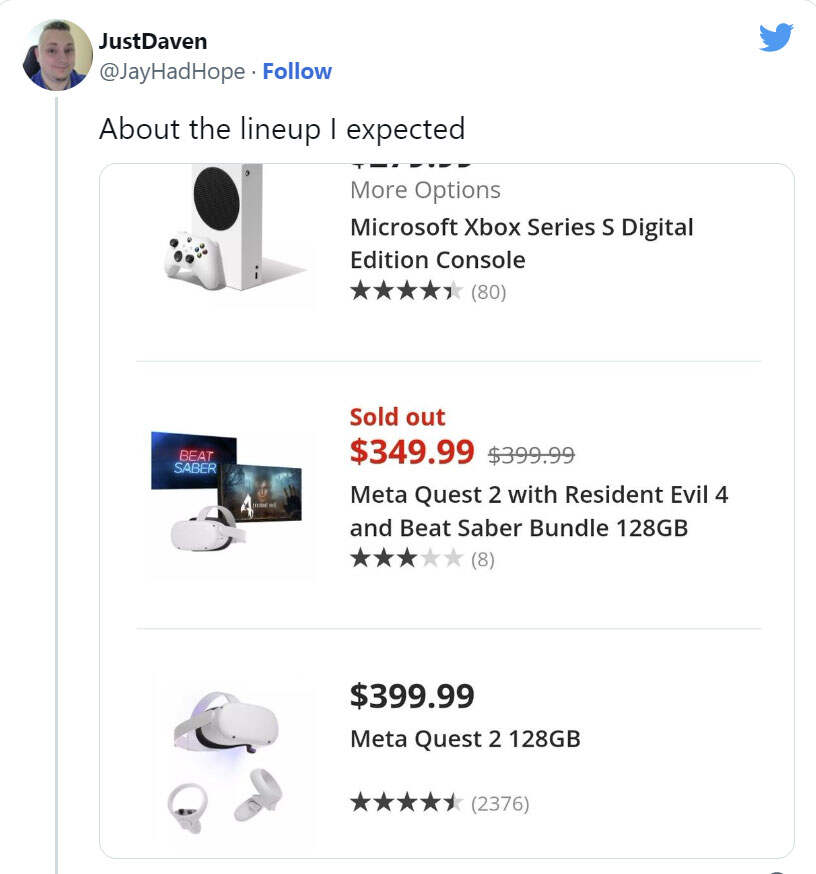The image size is (816, 874).
Task: Click the $349.99 sale price
Action: coord(412,452)
